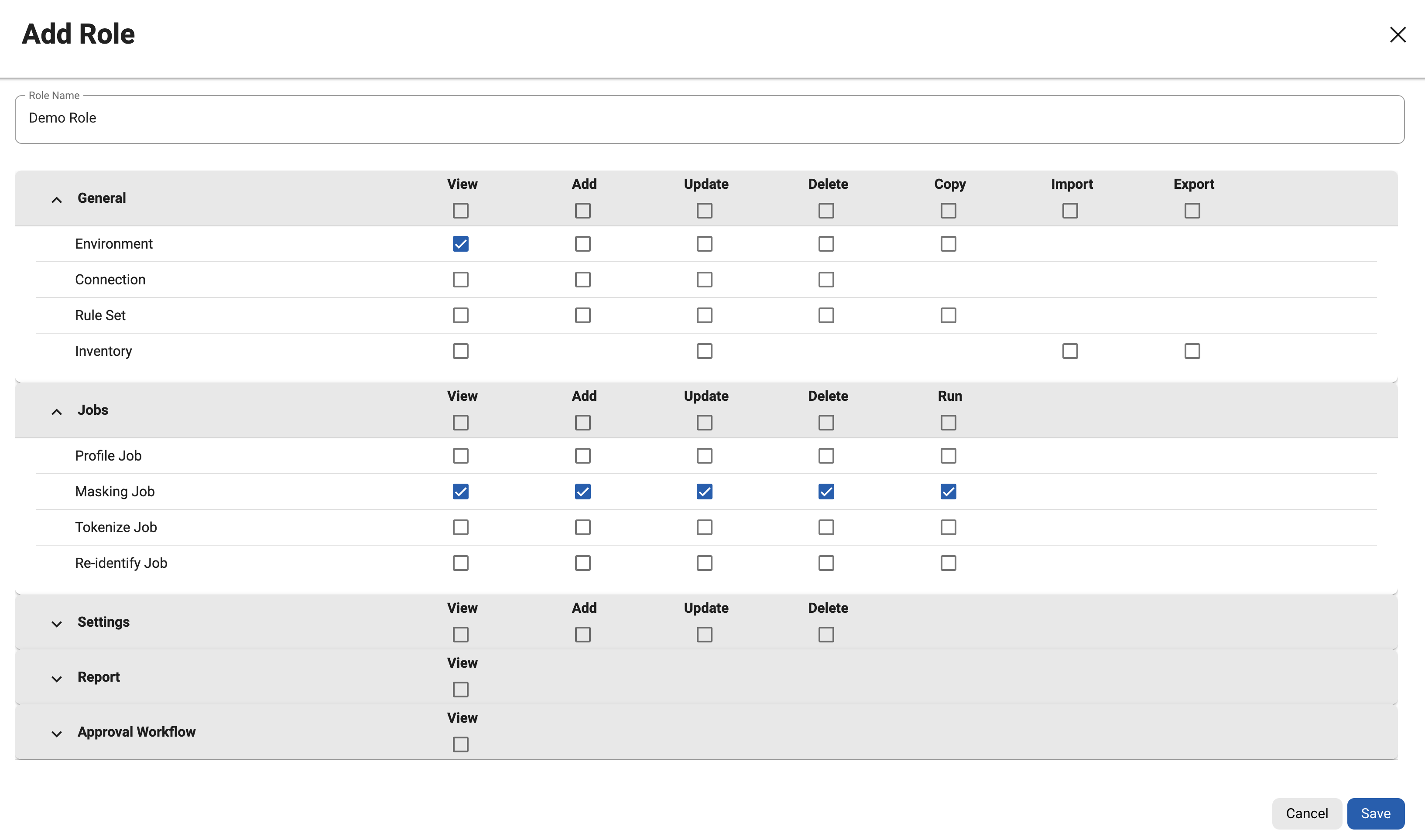Enable Run permission for Profile Job
Screen dimensions: 1425x840
tap(949, 456)
